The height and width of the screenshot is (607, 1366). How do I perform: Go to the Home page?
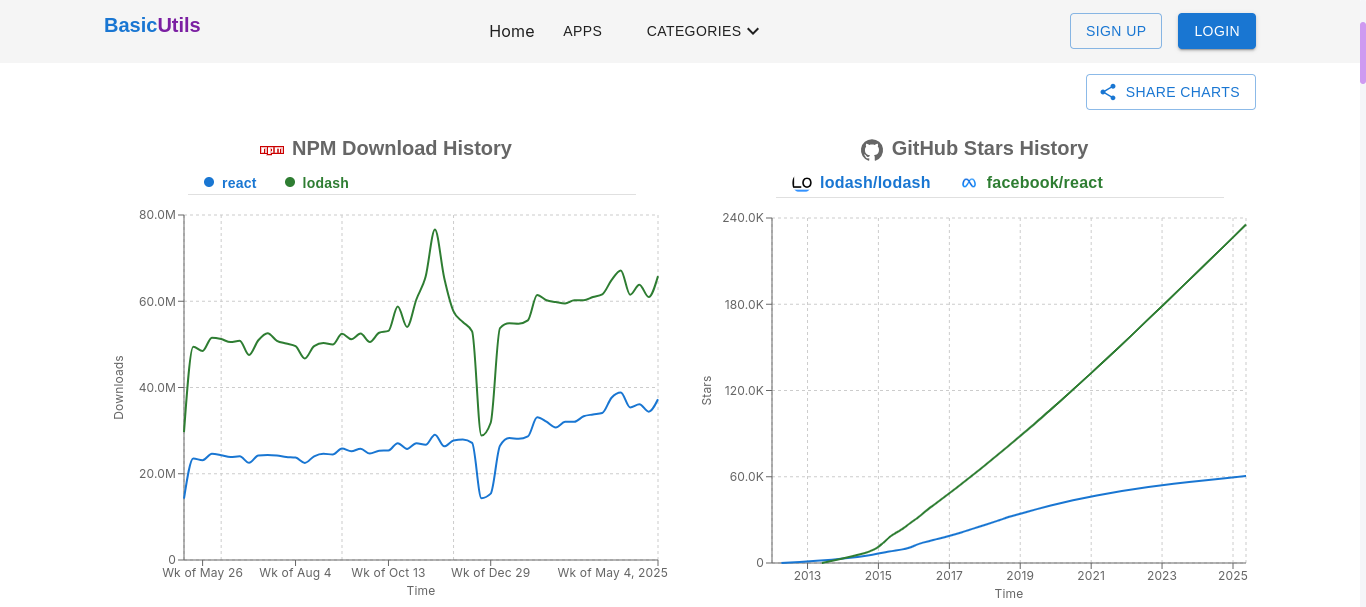pos(512,31)
